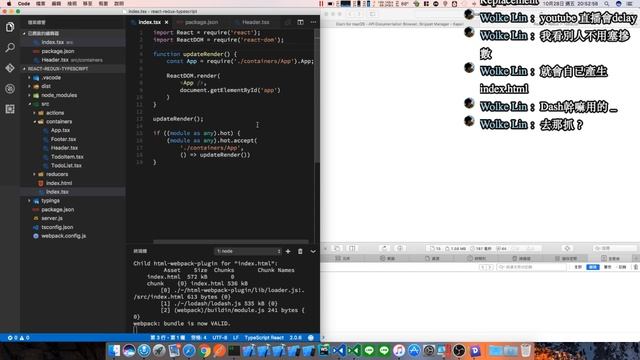Click the indentation size setting in status bar
Viewport: 640px width, 360px height.
(199, 338)
